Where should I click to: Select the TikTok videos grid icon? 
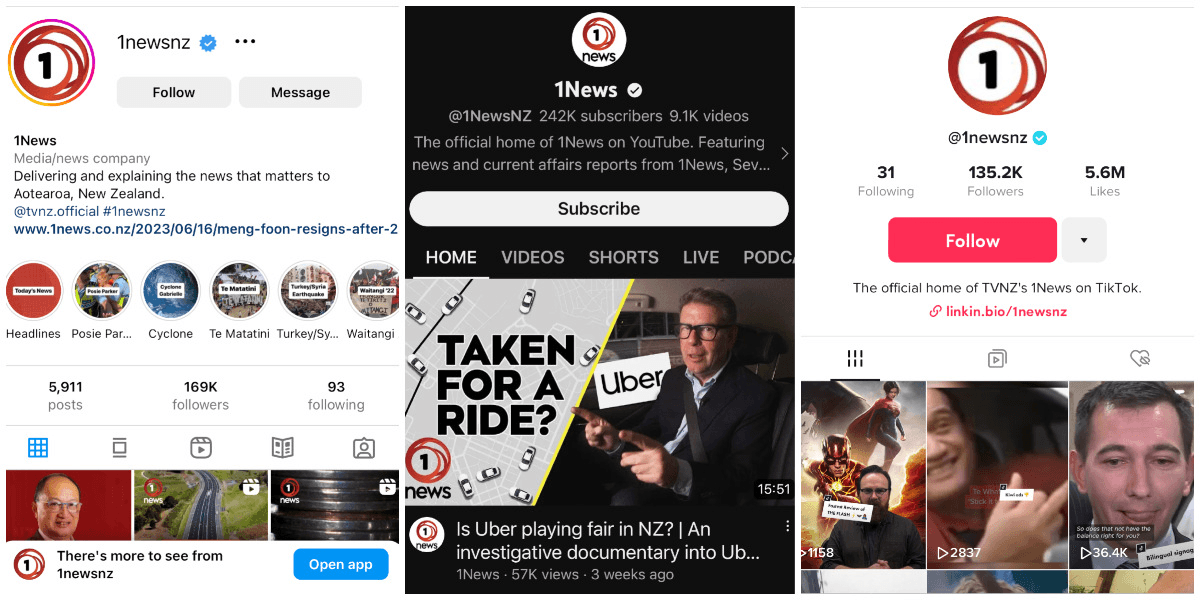pos(855,358)
